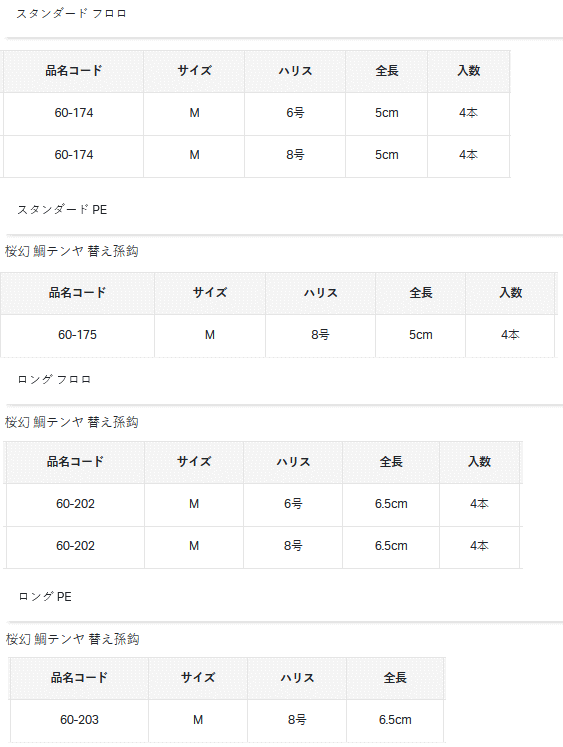Viewport: 563px width, 747px height.
Task: Select the 入数 header in ロング フロロ table
Action: [479, 462]
